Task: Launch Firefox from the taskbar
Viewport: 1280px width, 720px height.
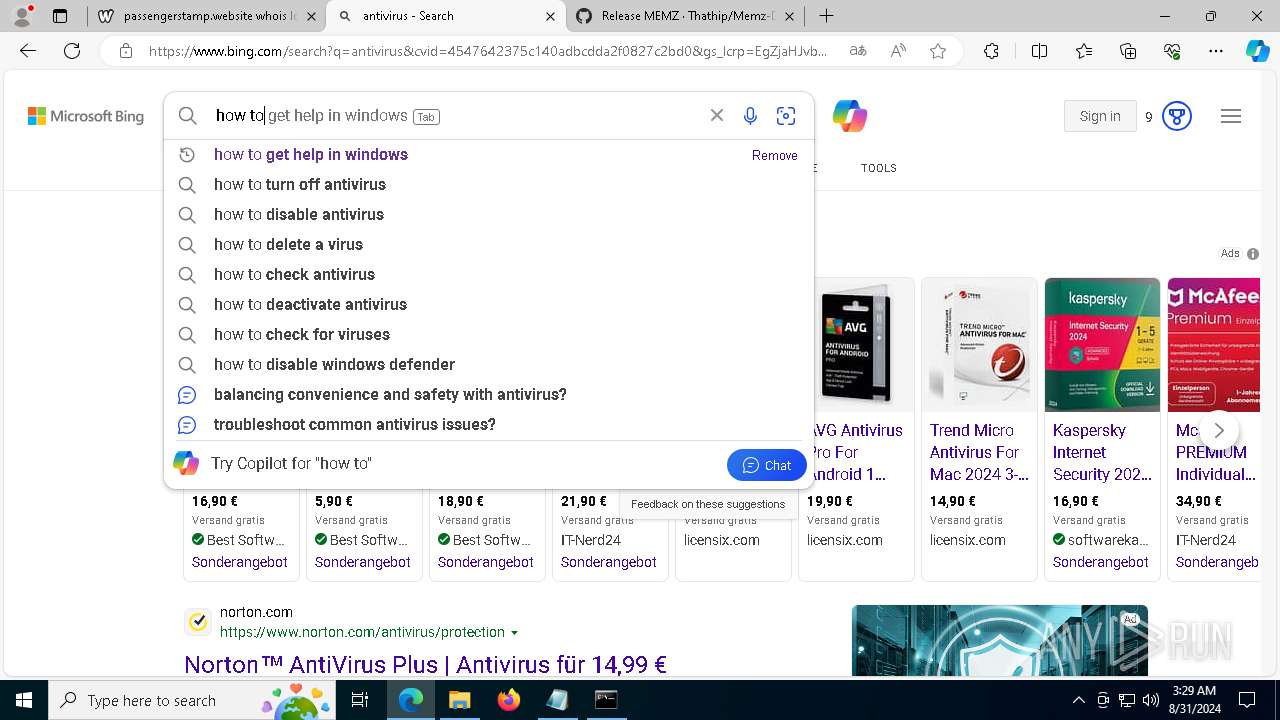Action: click(x=509, y=700)
